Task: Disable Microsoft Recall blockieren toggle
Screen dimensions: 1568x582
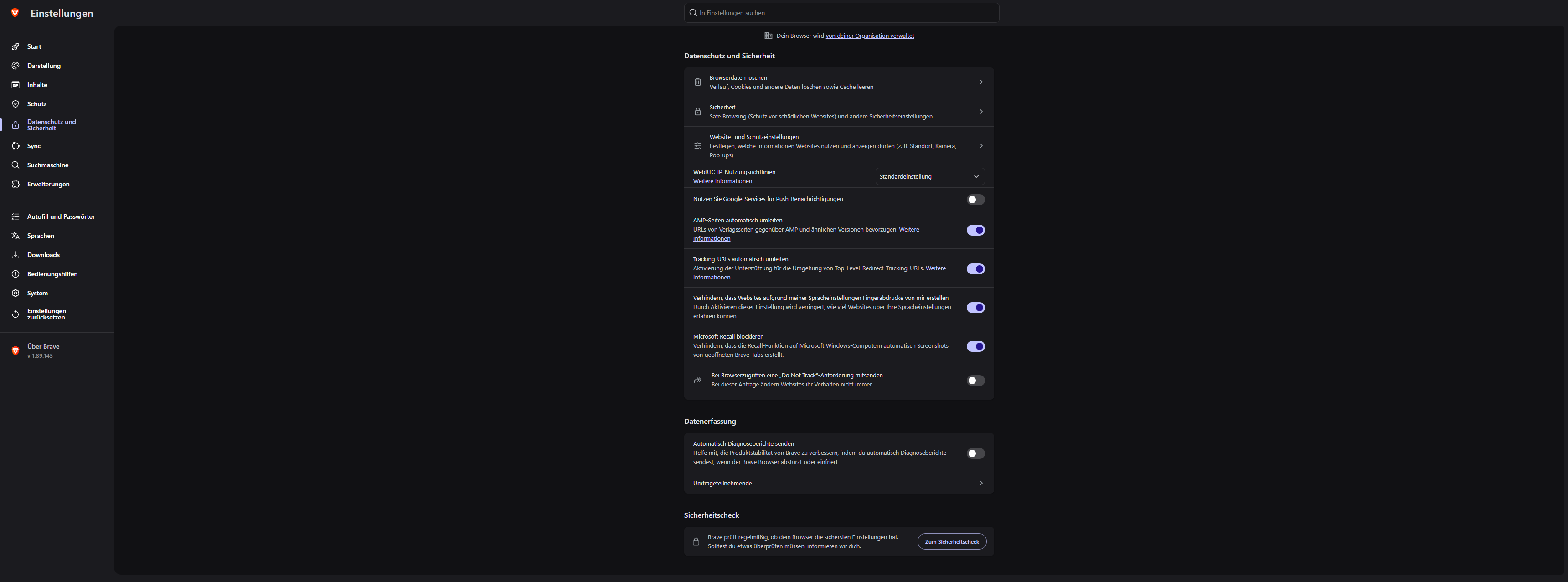Action: (x=975, y=346)
